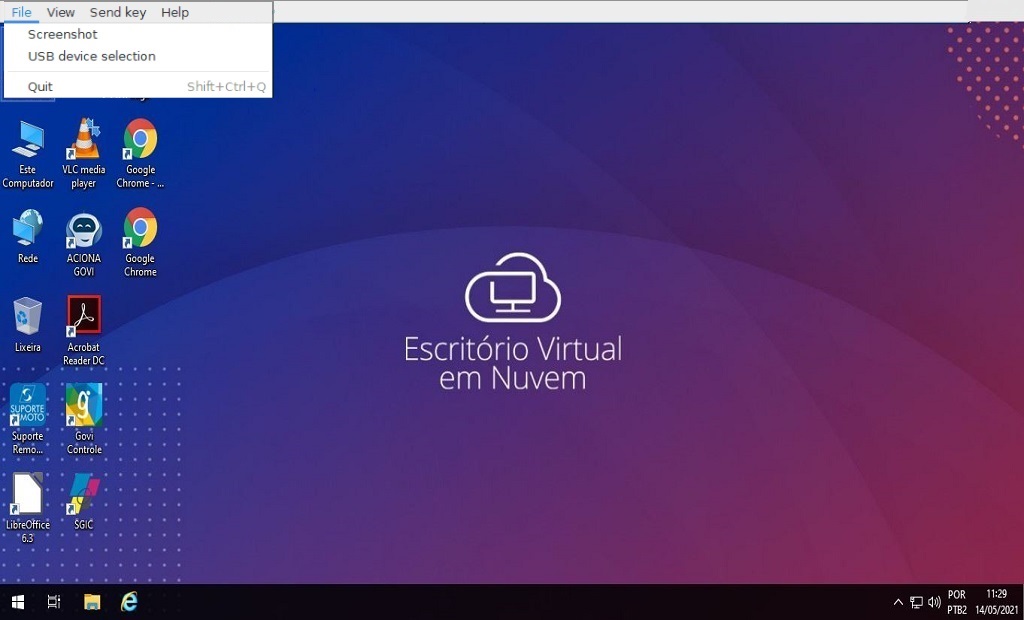Open the View menu

(61, 12)
